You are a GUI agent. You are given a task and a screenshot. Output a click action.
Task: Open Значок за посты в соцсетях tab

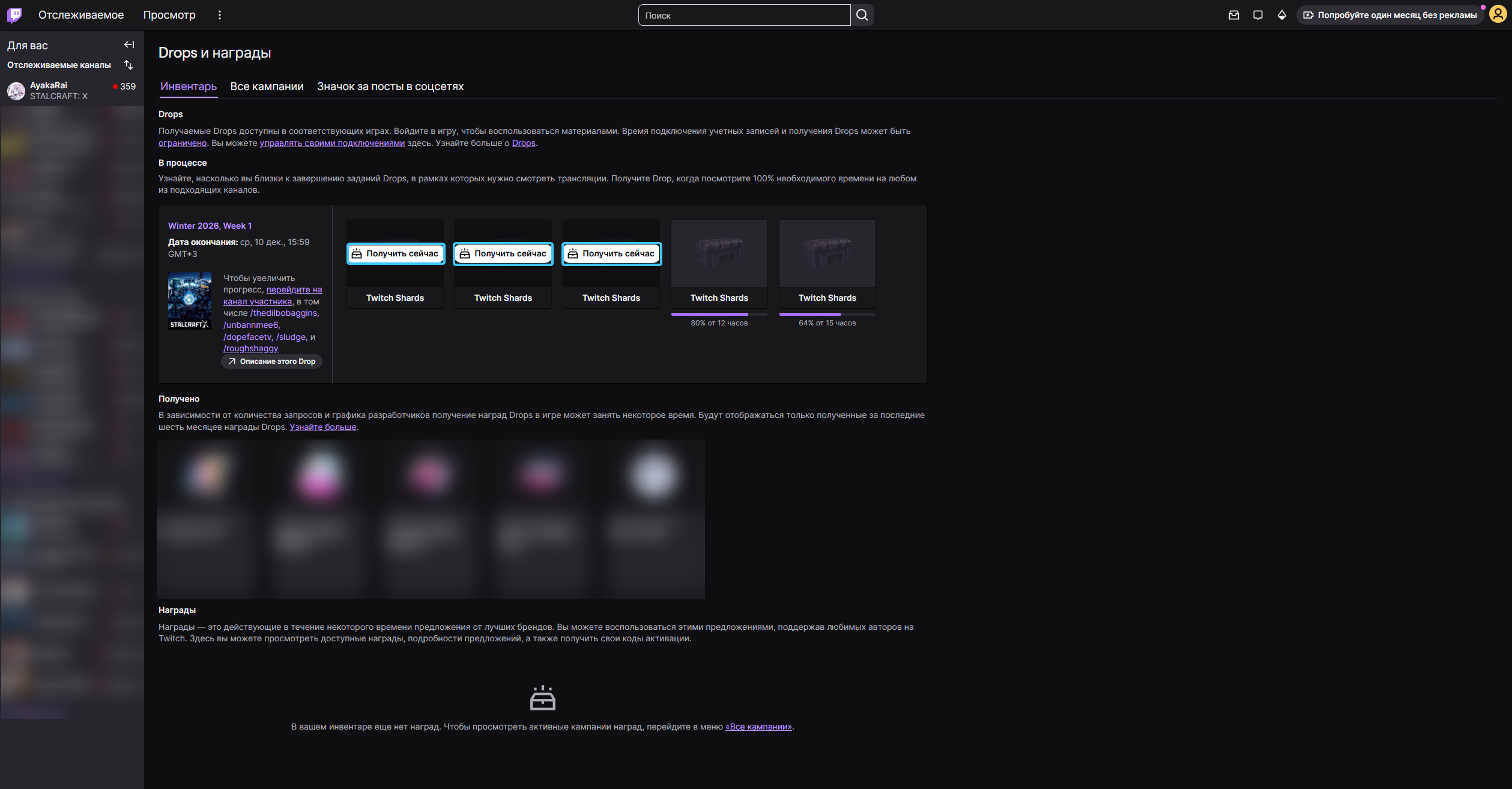tap(390, 86)
